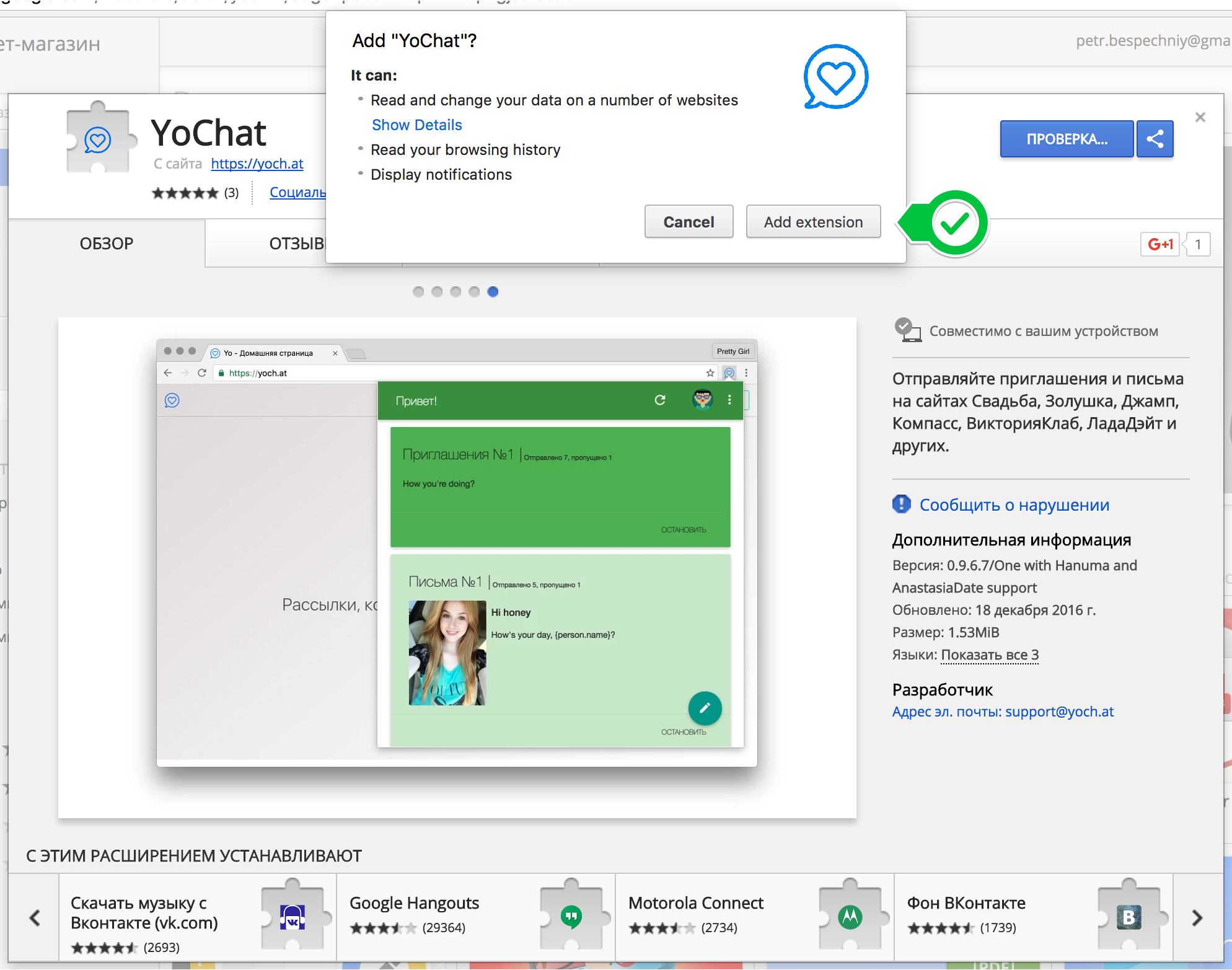Image resolution: width=1232 pixels, height=970 pixels.
Task: Cancel the YoChat install dialog
Action: (689, 222)
